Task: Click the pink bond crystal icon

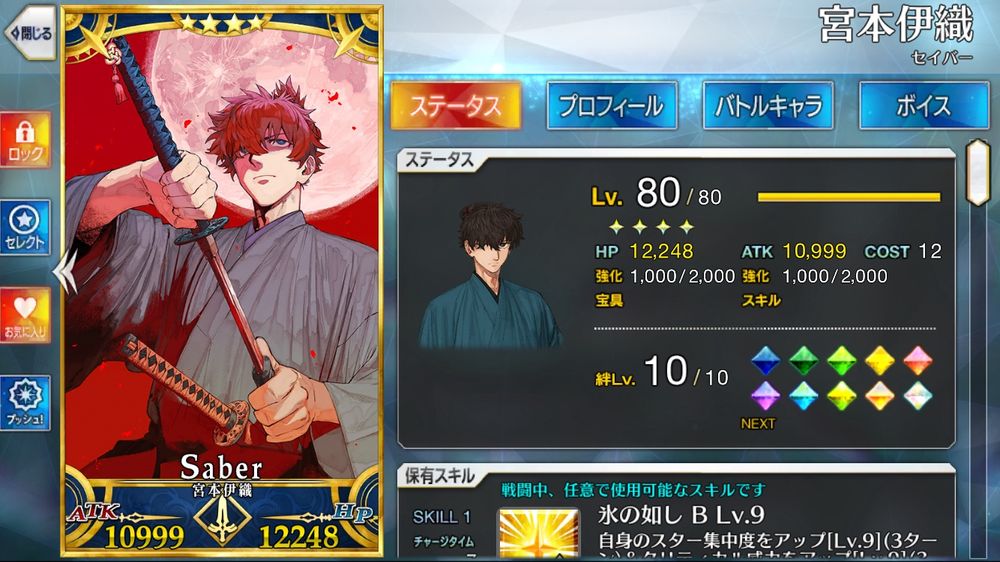Action: point(918,360)
